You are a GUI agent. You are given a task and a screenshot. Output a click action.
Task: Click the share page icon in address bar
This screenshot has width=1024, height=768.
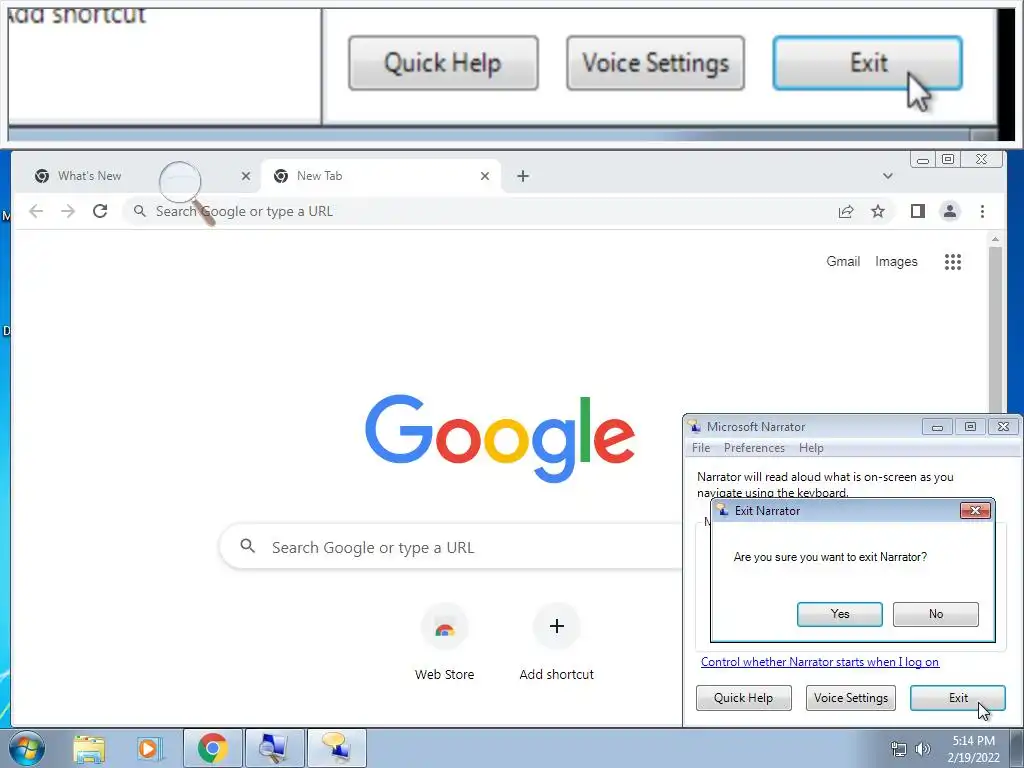coord(846,211)
